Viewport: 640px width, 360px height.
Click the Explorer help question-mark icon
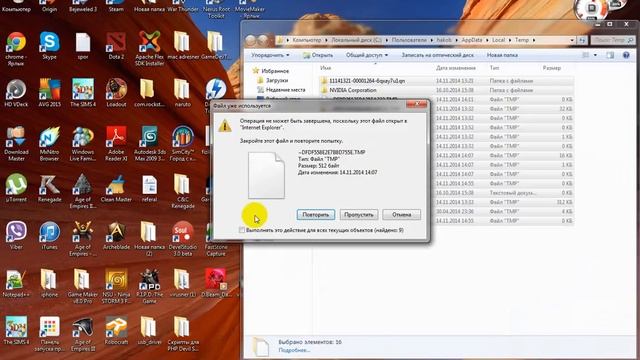(626, 55)
